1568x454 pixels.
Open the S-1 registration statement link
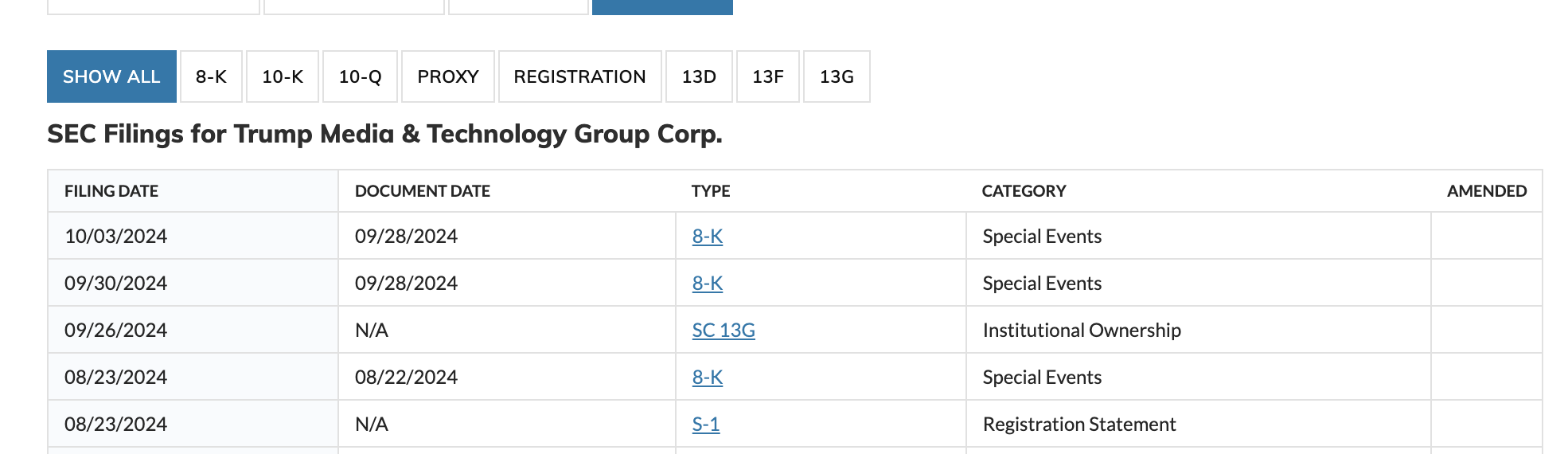pyautogui.click(x=706, y=425)
